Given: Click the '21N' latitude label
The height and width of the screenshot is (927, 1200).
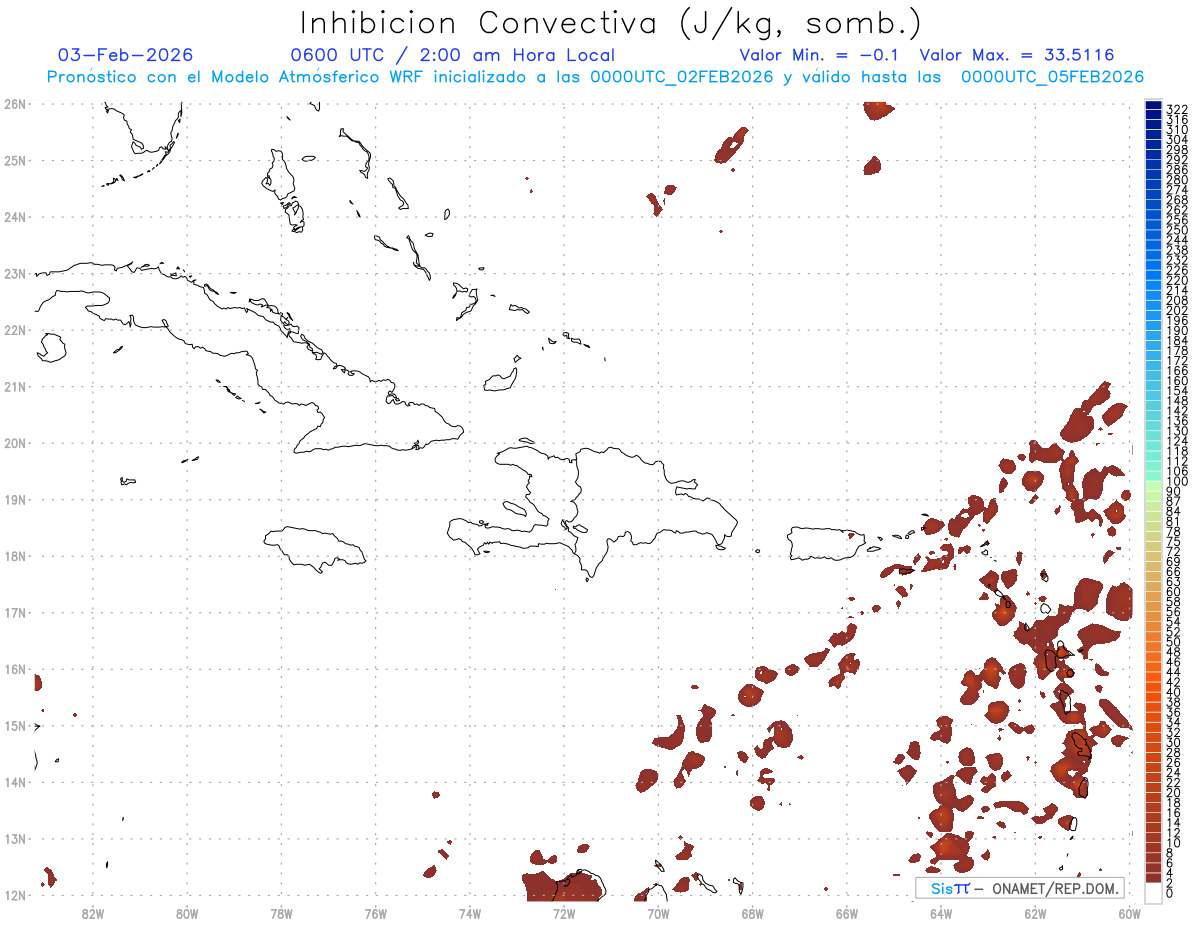Looking at the screenshot, I should [15, 386].
